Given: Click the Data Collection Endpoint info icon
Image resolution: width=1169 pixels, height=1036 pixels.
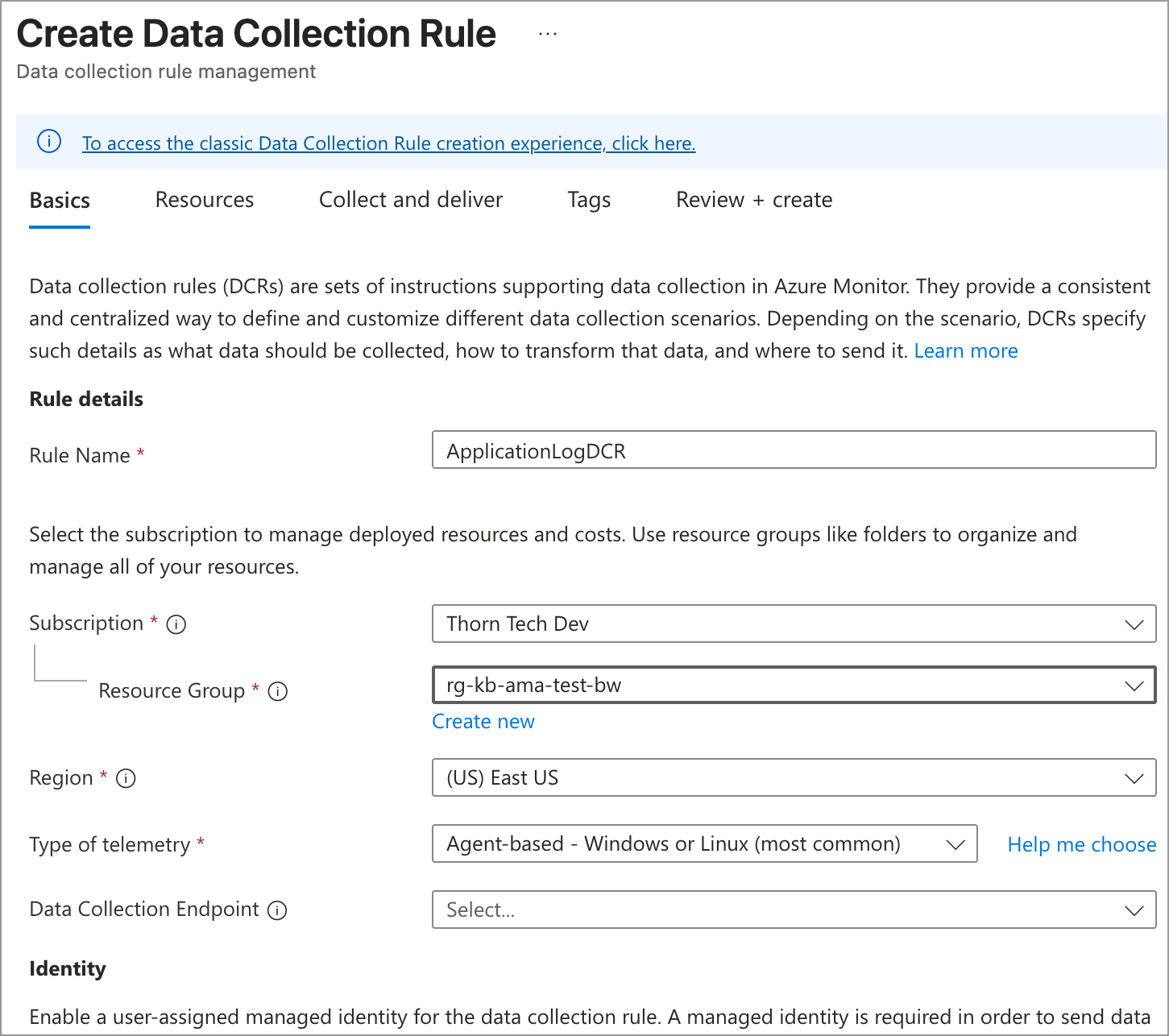Looking at the screenshot, I should coord(277,910).
